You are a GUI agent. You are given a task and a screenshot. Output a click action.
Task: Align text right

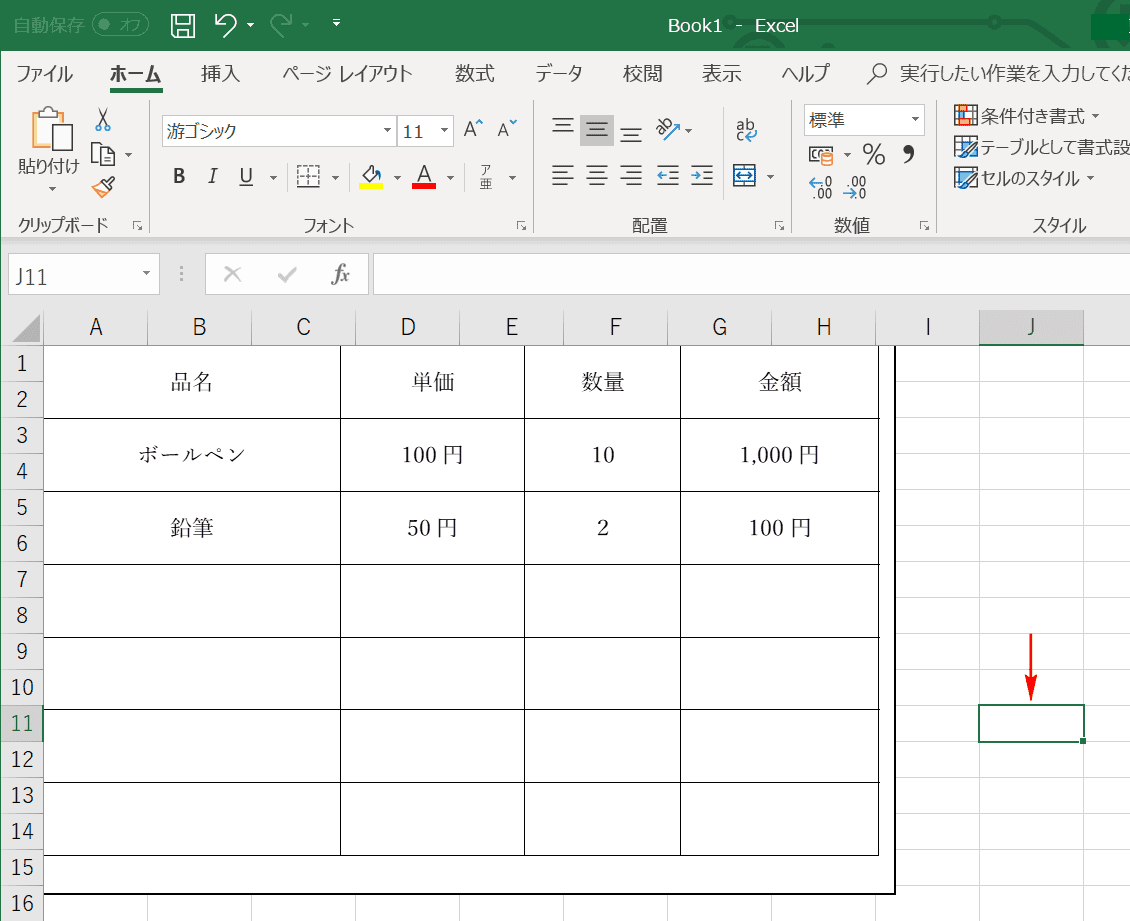click(x=631, y=175)
